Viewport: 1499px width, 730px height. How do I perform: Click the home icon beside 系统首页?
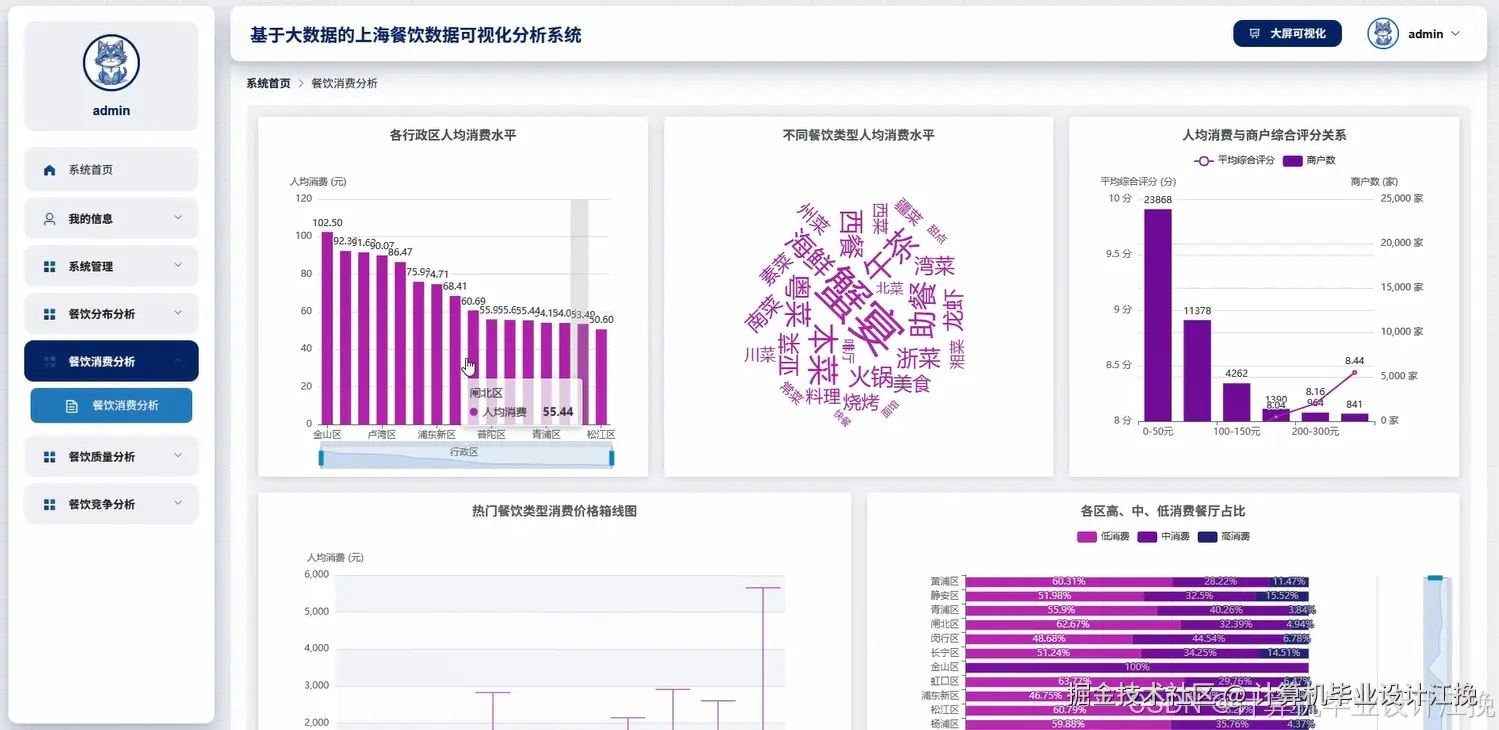49,170
